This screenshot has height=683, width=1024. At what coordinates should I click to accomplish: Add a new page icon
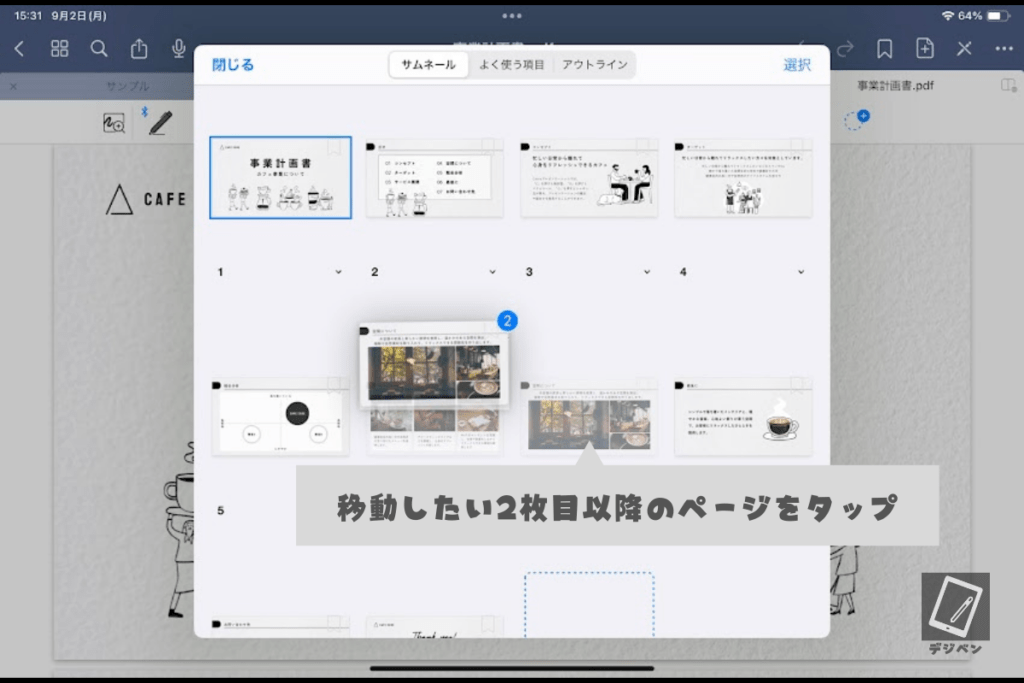coord(925,48)
